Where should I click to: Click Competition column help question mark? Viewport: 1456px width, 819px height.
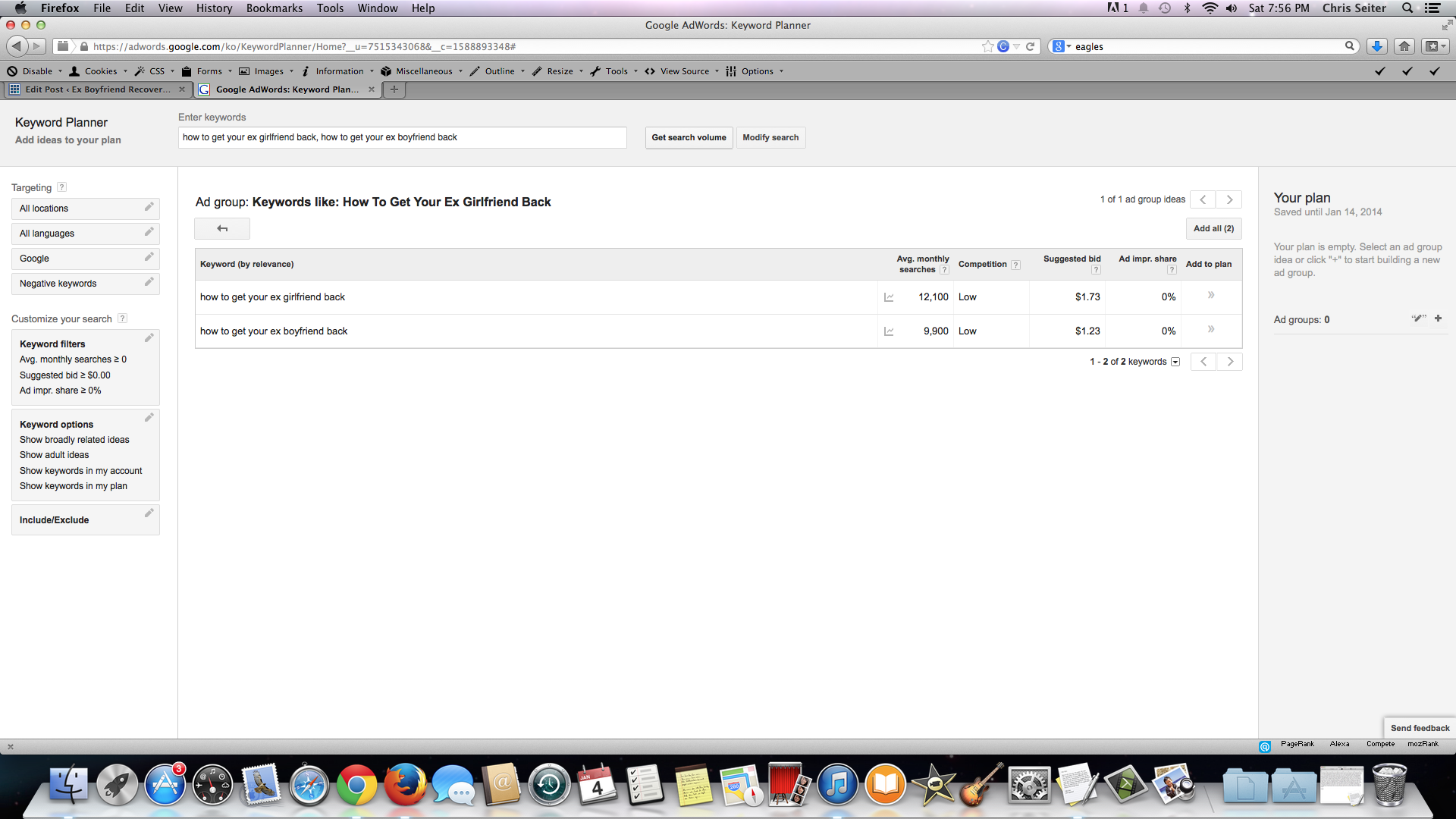[1015, 265]
